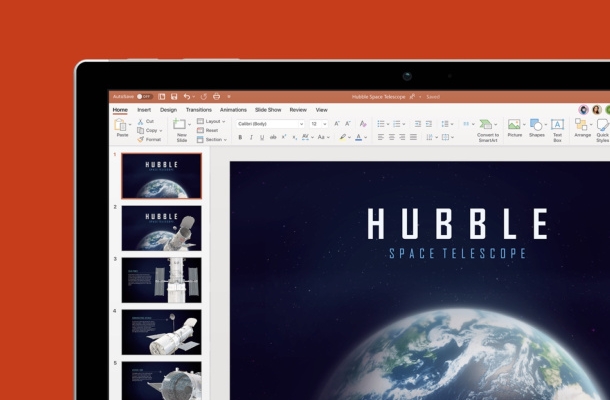This screenshot has width=610, height=400.
Task: Click Convert to SmartArt
Action: (488, 131)
